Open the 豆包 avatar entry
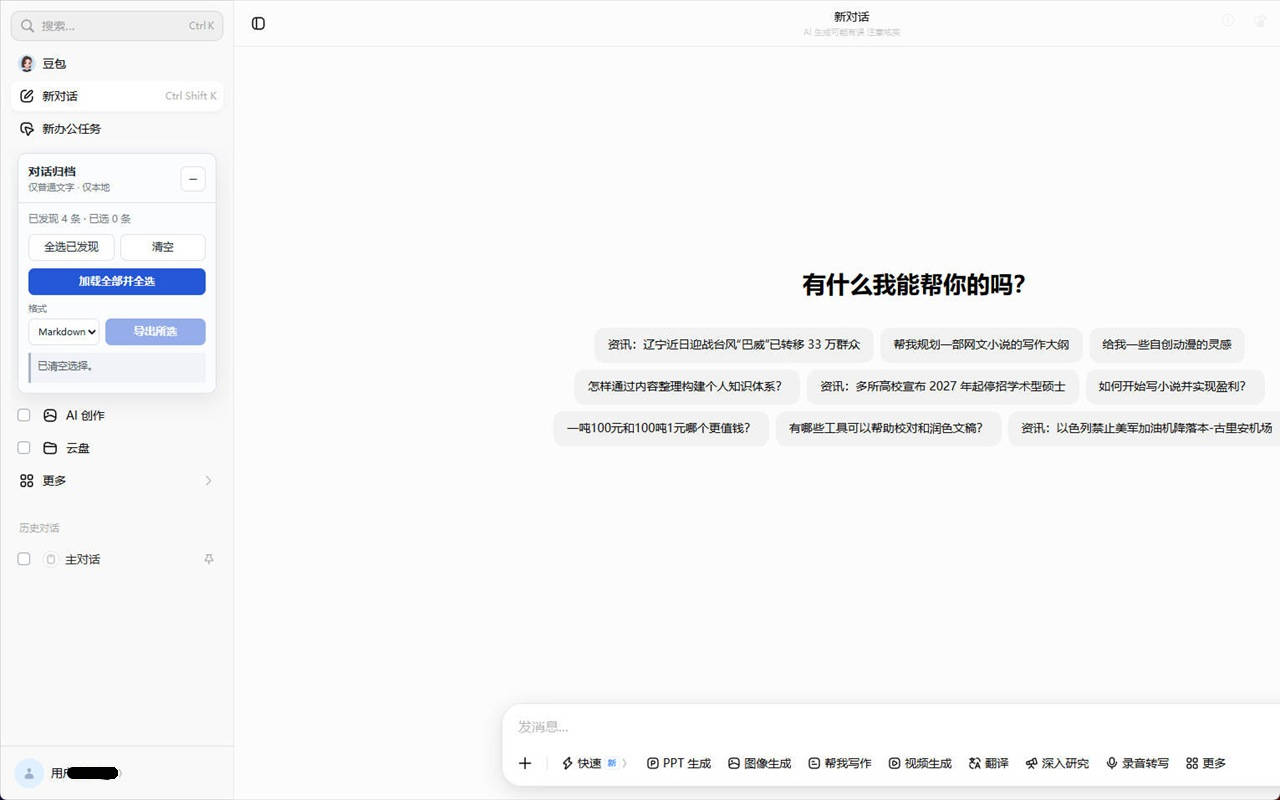Screen dimensions: 1280x800 [x=117, y=64]
